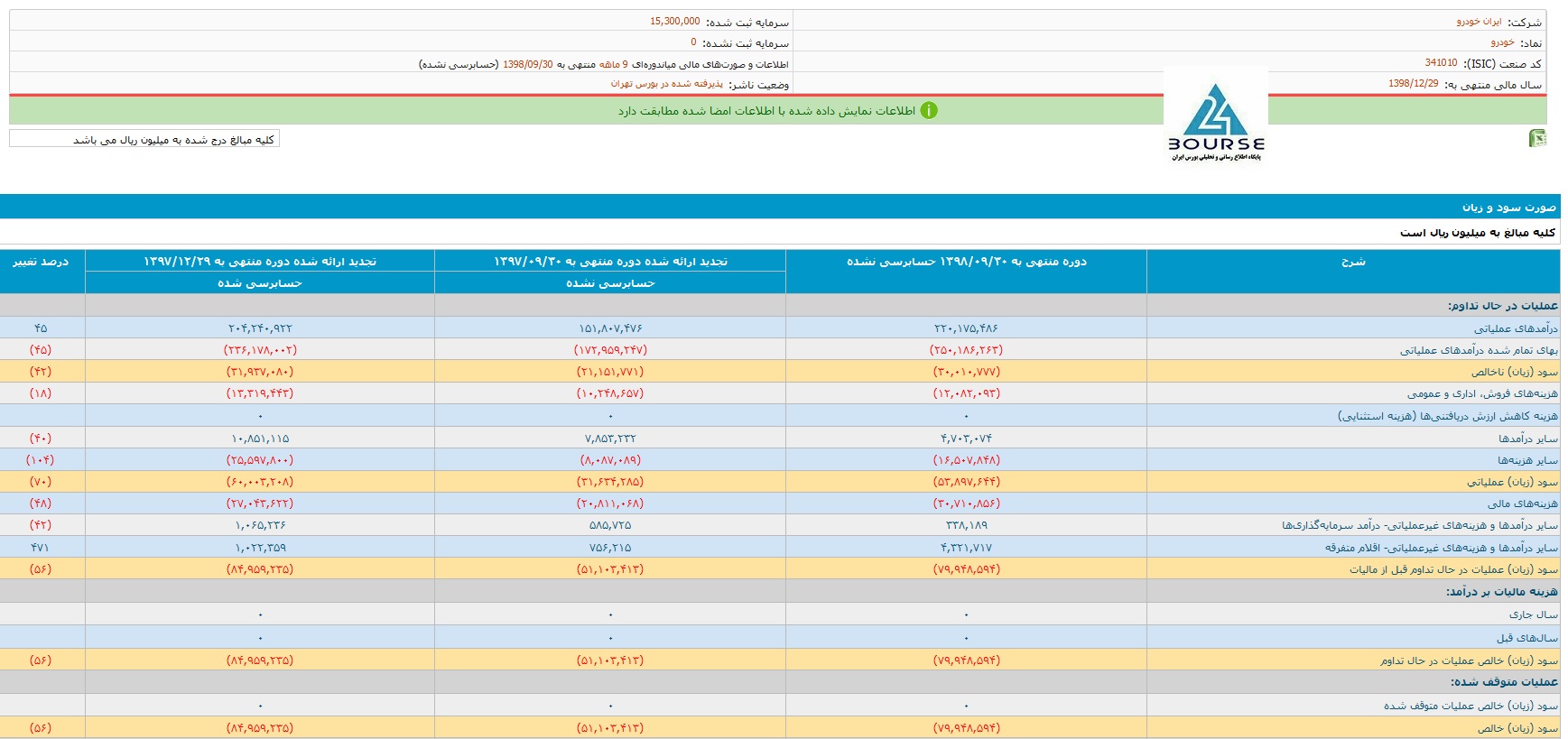Click issuer status 'پذیرفته شده در بورس تهران'
Viewport: 1568px width, 739px height.
coord(666,84)
